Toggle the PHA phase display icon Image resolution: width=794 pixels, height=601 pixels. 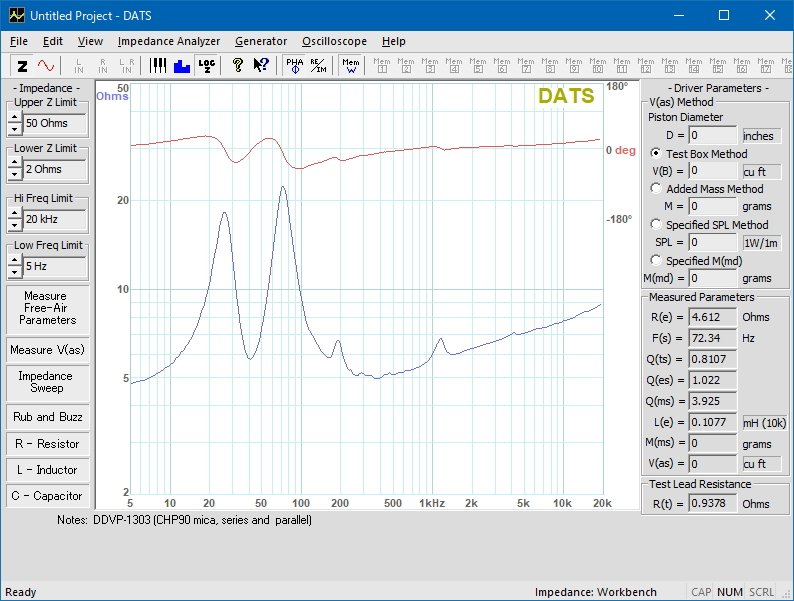[x=295, y=66]
